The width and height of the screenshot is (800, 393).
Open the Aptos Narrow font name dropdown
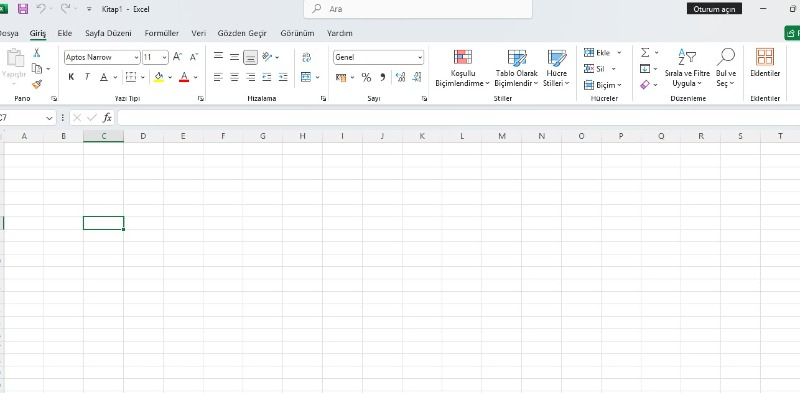pyautogui.click(x=136, y=58)
